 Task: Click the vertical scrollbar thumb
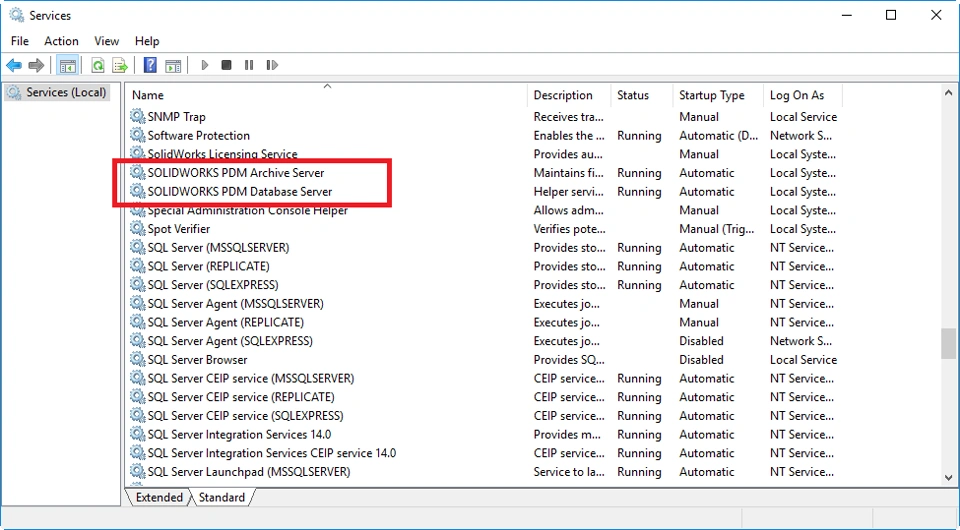click(948, 343)
